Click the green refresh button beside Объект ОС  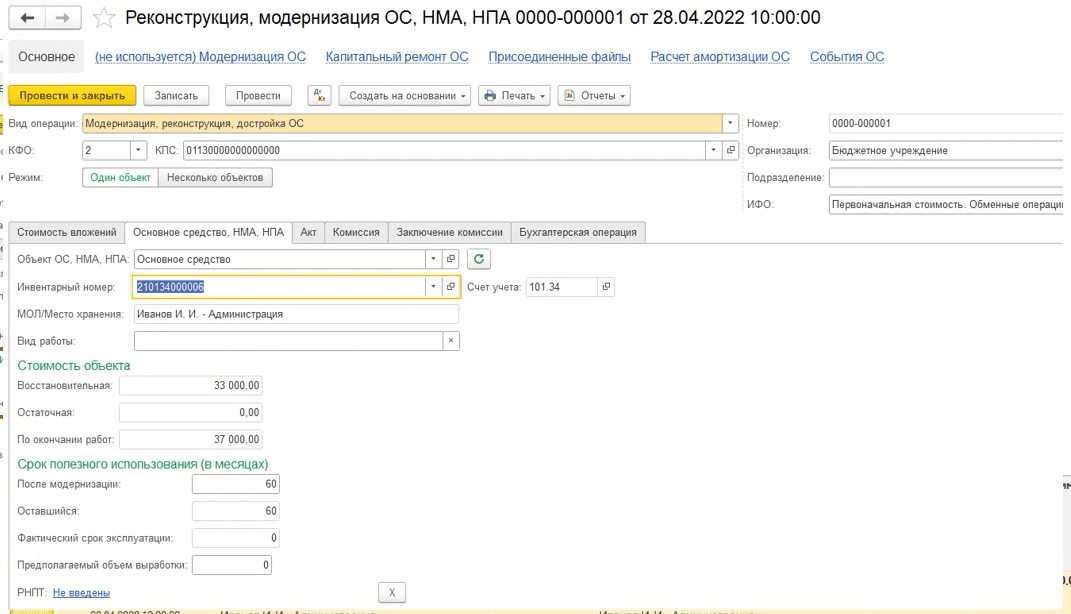click(479, 260)
